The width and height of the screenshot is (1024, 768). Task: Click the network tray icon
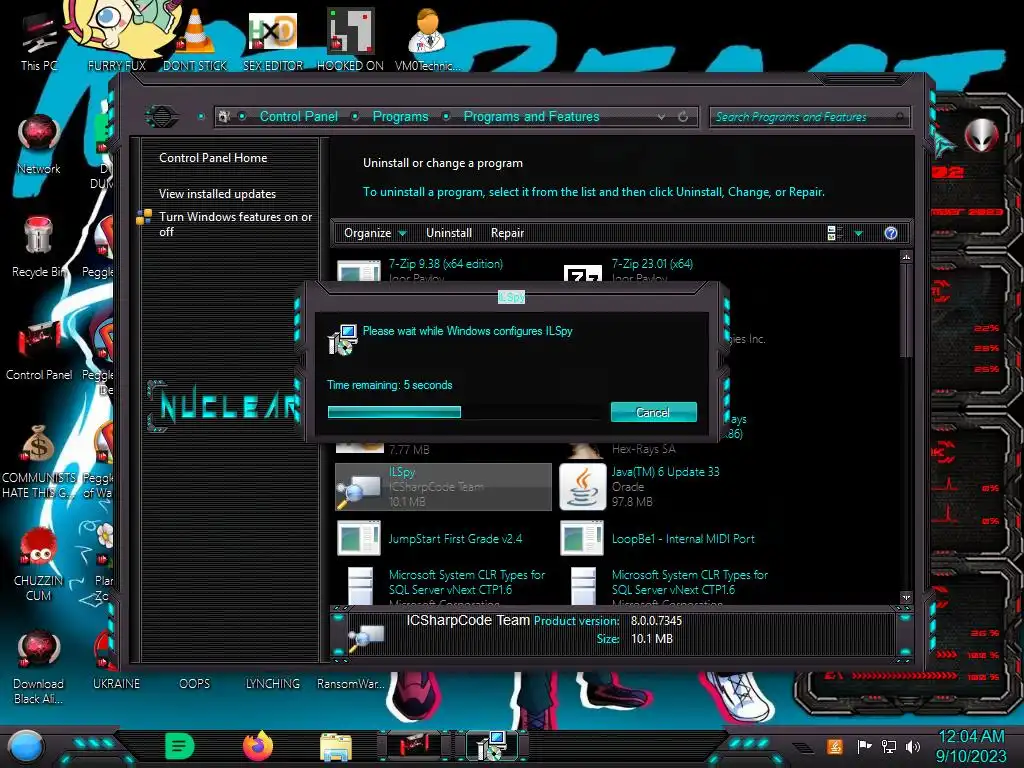click(x=888, y=746)
